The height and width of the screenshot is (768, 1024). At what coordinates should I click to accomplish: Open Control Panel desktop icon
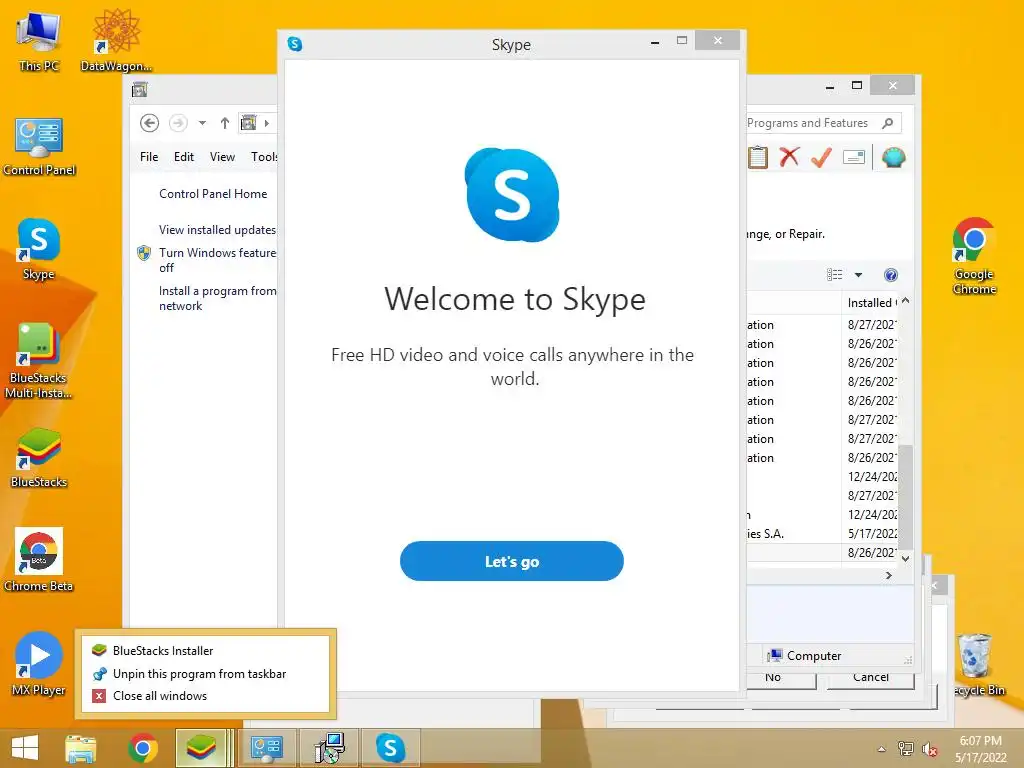pyautogui.click(x=39, y=146)
